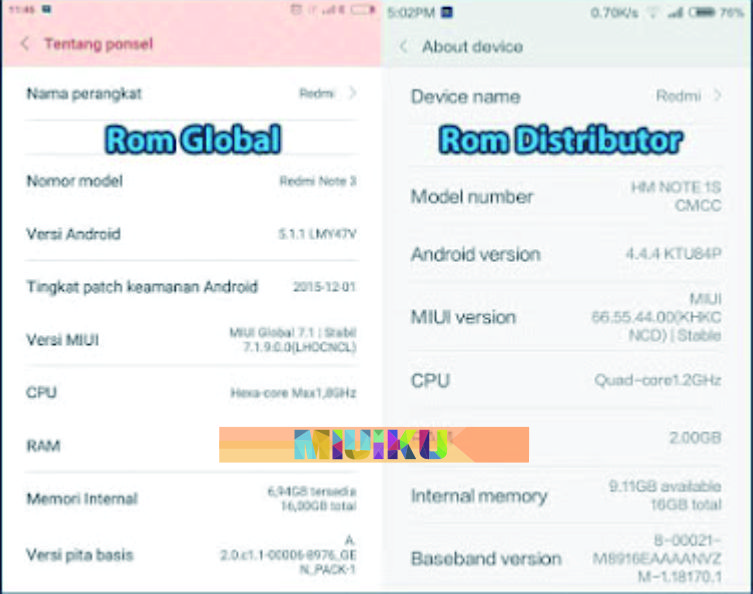Tap Redmi value in Nama perangkat row

click(x=316, y=93)
